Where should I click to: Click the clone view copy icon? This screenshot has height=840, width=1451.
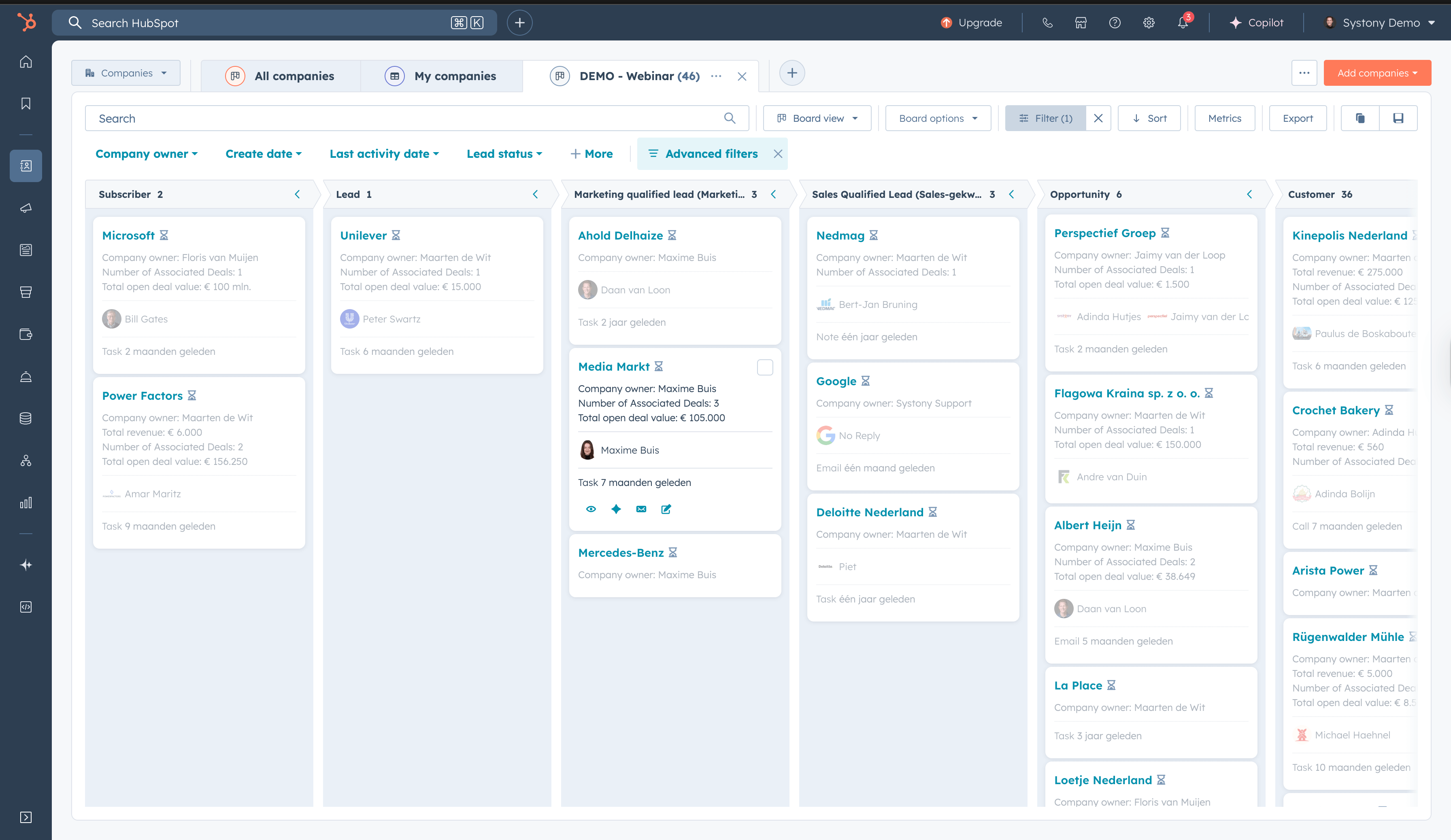(1360, 118)
